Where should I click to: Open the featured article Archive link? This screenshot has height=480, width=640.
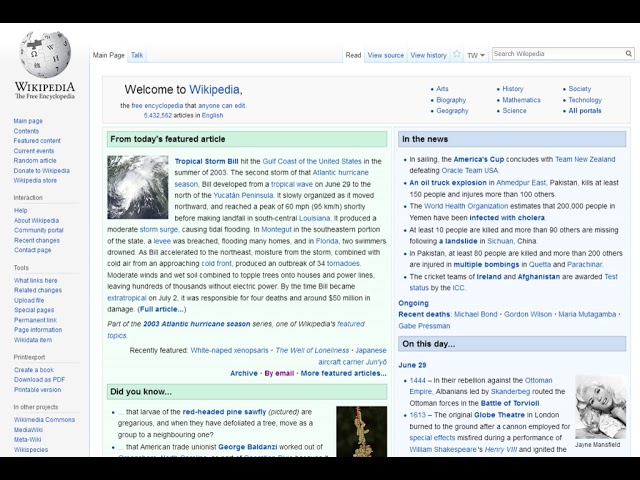click(x=244, y=373)
